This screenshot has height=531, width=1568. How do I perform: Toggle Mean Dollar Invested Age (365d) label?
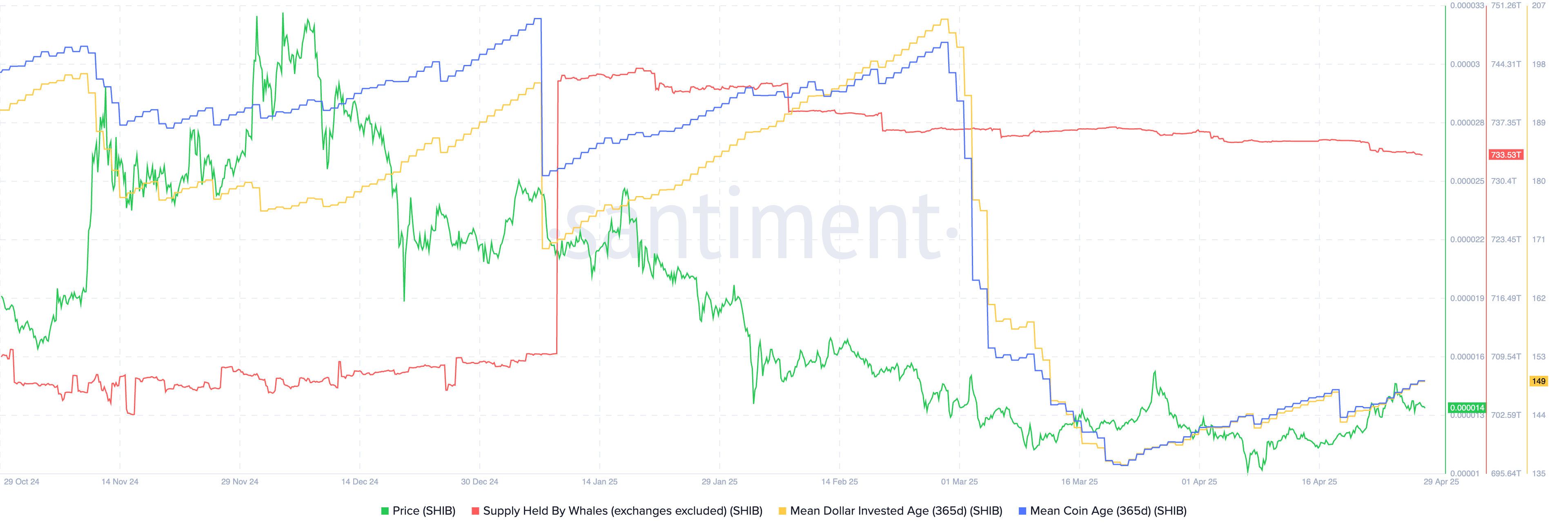click(895, 511)
